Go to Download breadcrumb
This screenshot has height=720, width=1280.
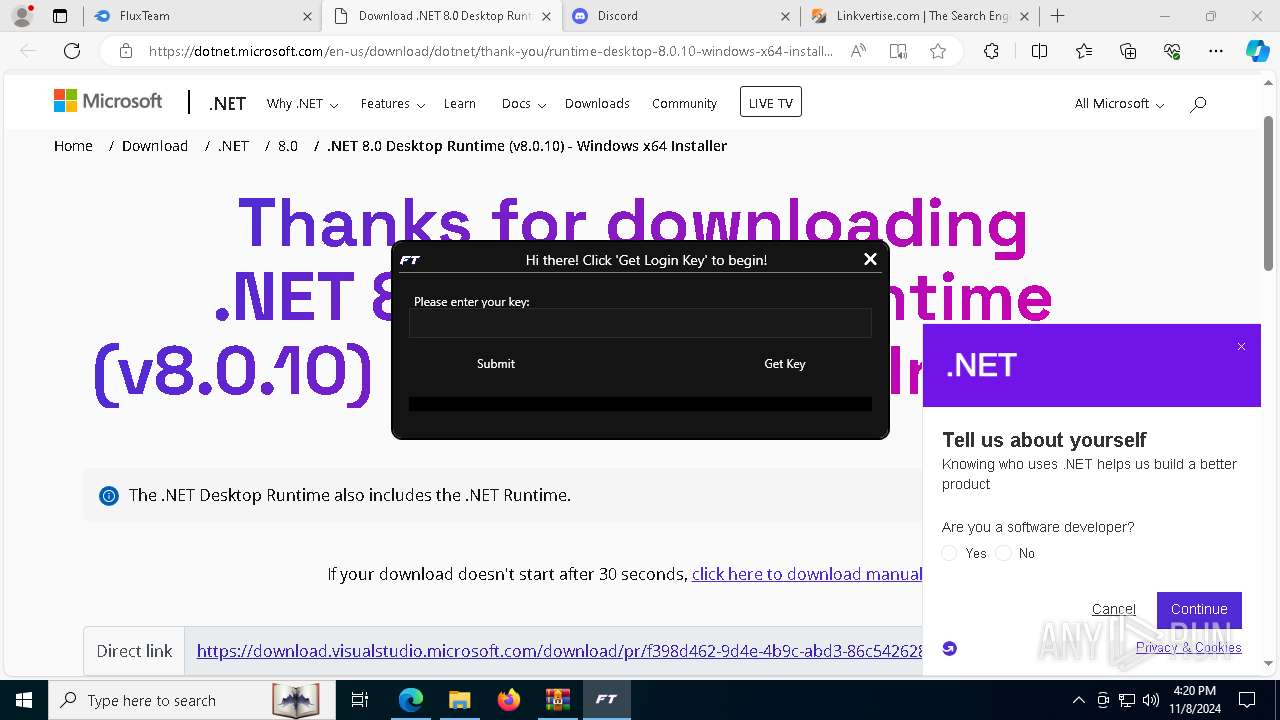[155, 146]
